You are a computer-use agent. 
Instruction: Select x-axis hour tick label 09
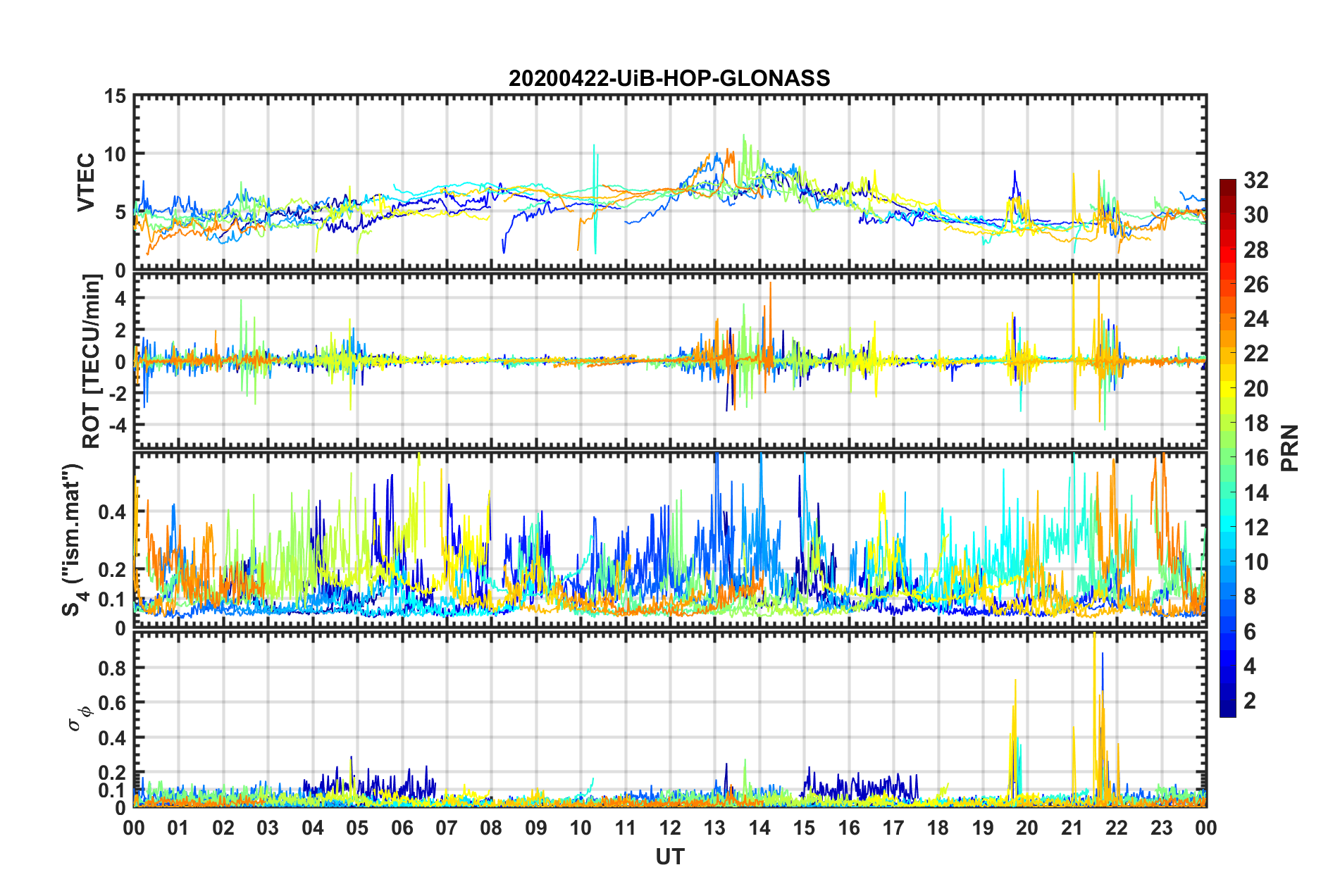coord(536,828)
